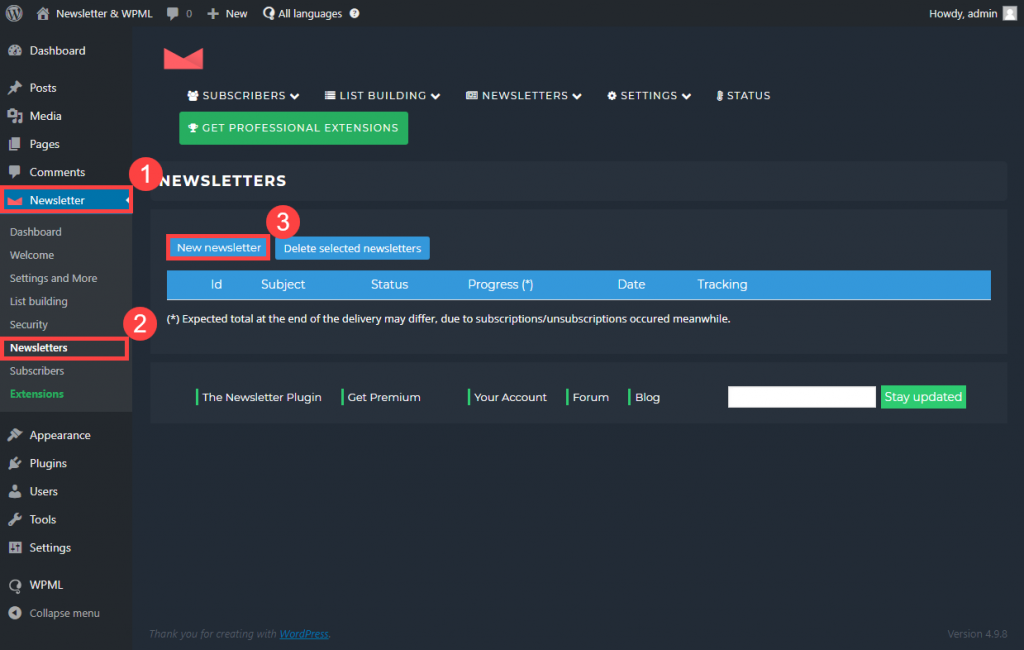Follow the Forum footer link
The image size is (1024, 650).
590,397
